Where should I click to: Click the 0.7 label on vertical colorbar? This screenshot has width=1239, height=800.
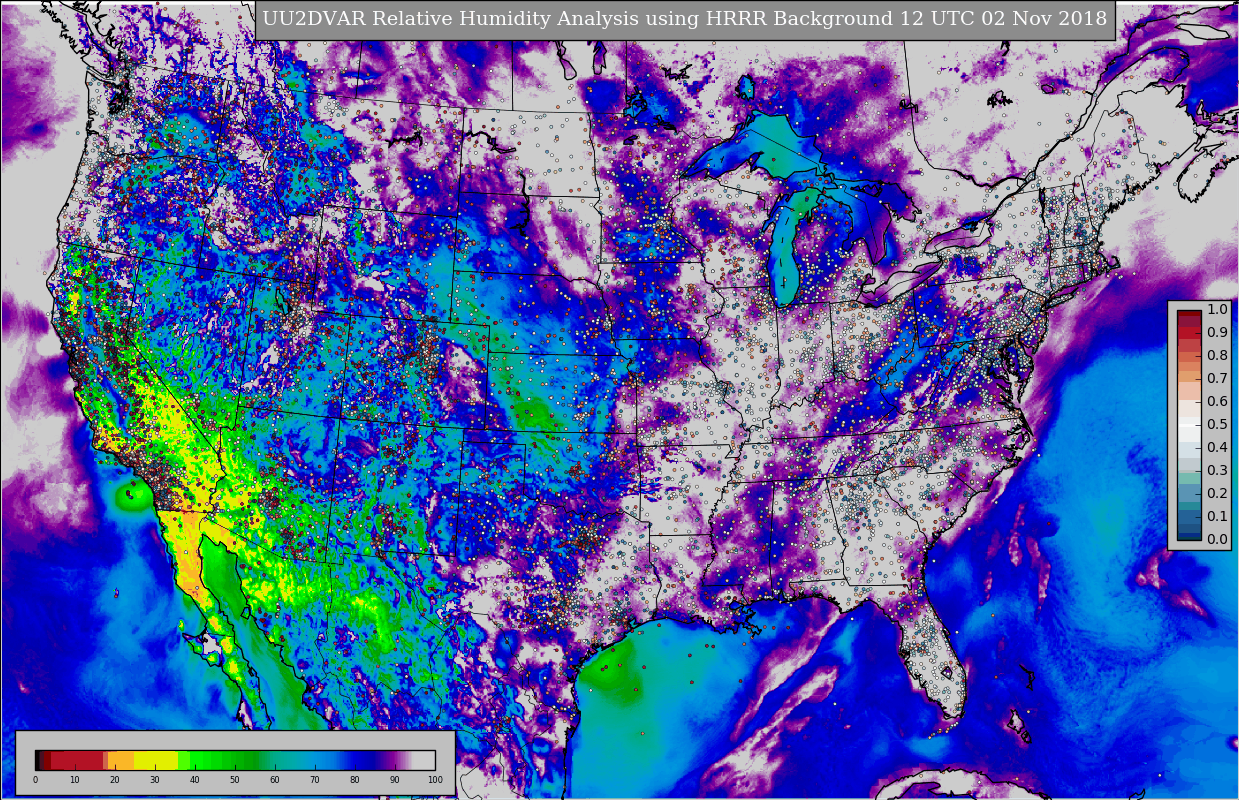click(1217, 379)
